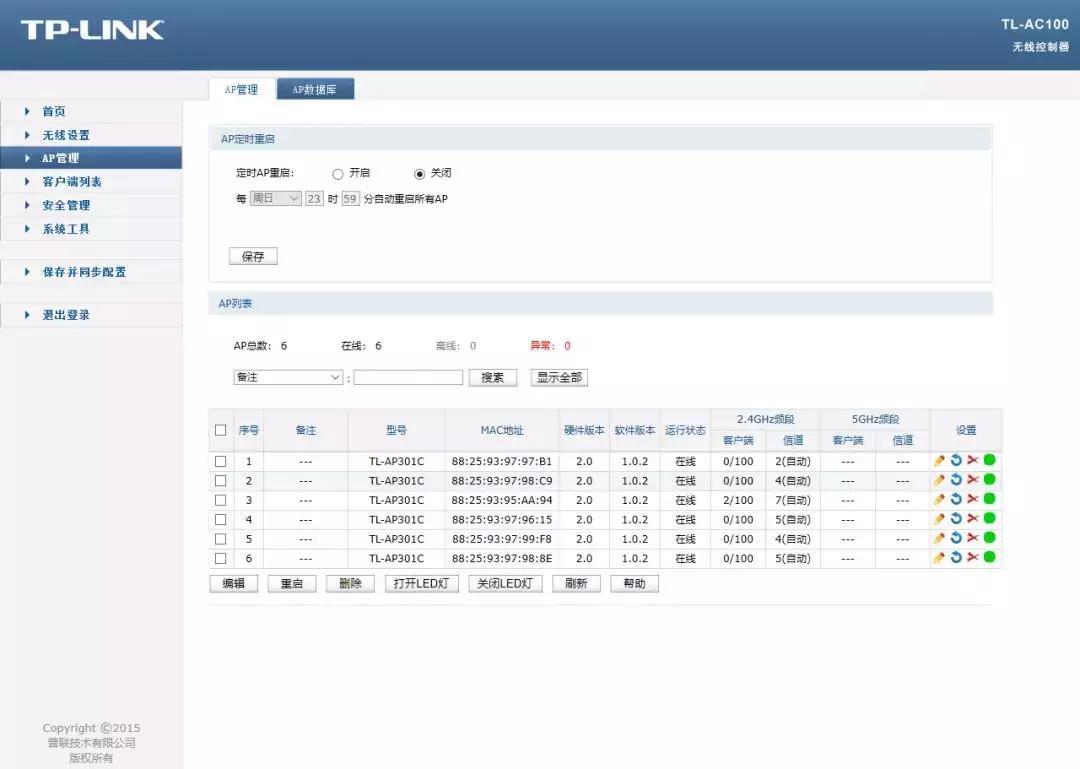The height and width of the screenshot is (769, 1080).
Task: Click the restart arrow icon for AP row 2
Action: pyautogui.click(x=956, y=480)
